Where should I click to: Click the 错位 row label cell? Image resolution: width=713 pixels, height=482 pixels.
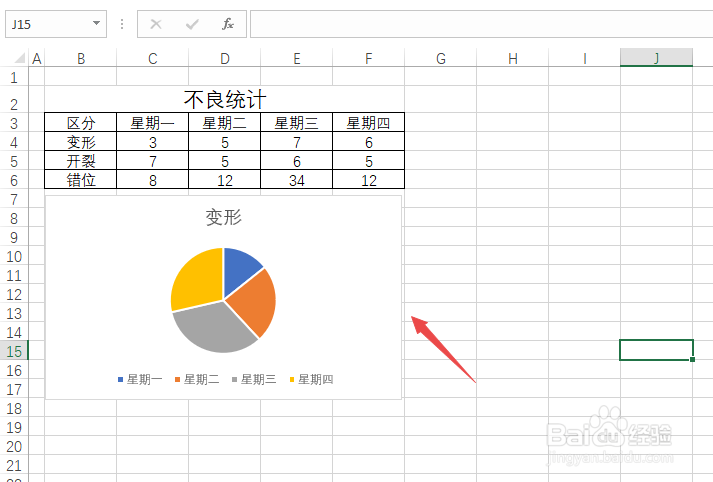coord(80,180)
